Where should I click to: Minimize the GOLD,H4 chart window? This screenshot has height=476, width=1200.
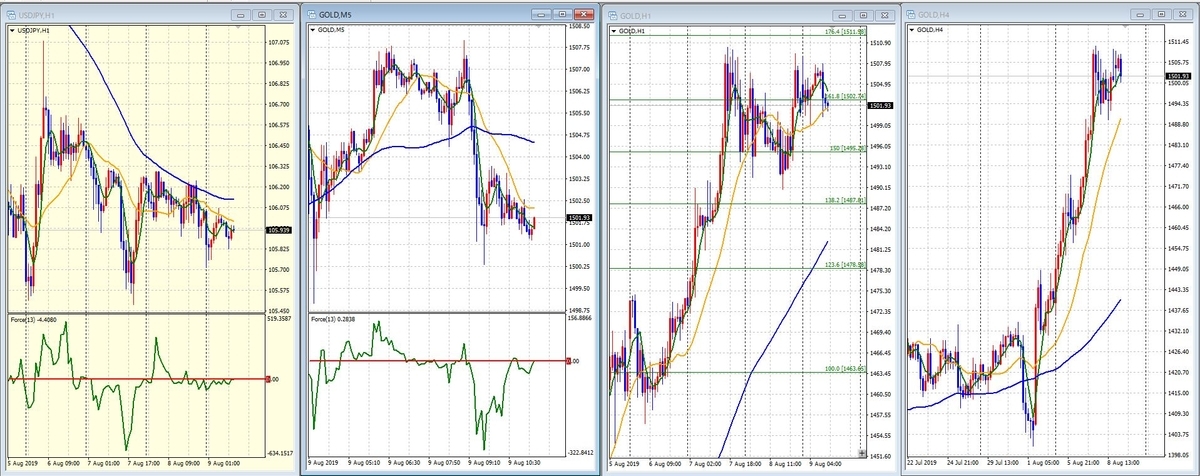tap(1141, 15)
